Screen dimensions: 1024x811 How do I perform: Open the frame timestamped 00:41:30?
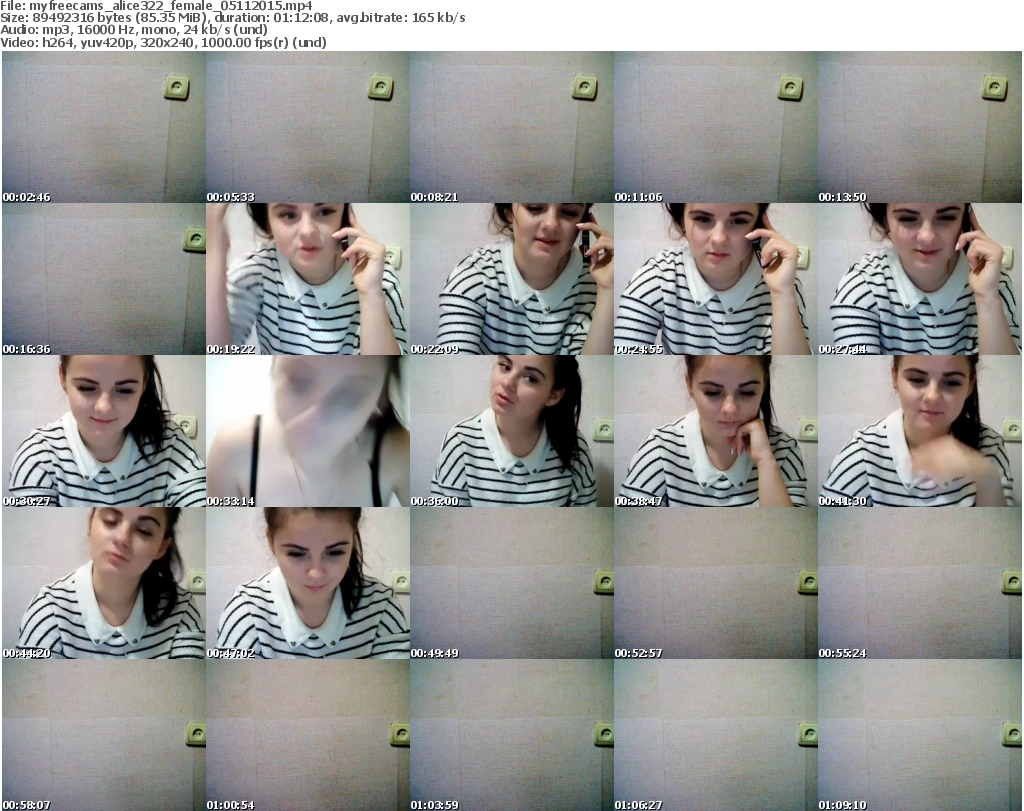[x=920, y=431]
